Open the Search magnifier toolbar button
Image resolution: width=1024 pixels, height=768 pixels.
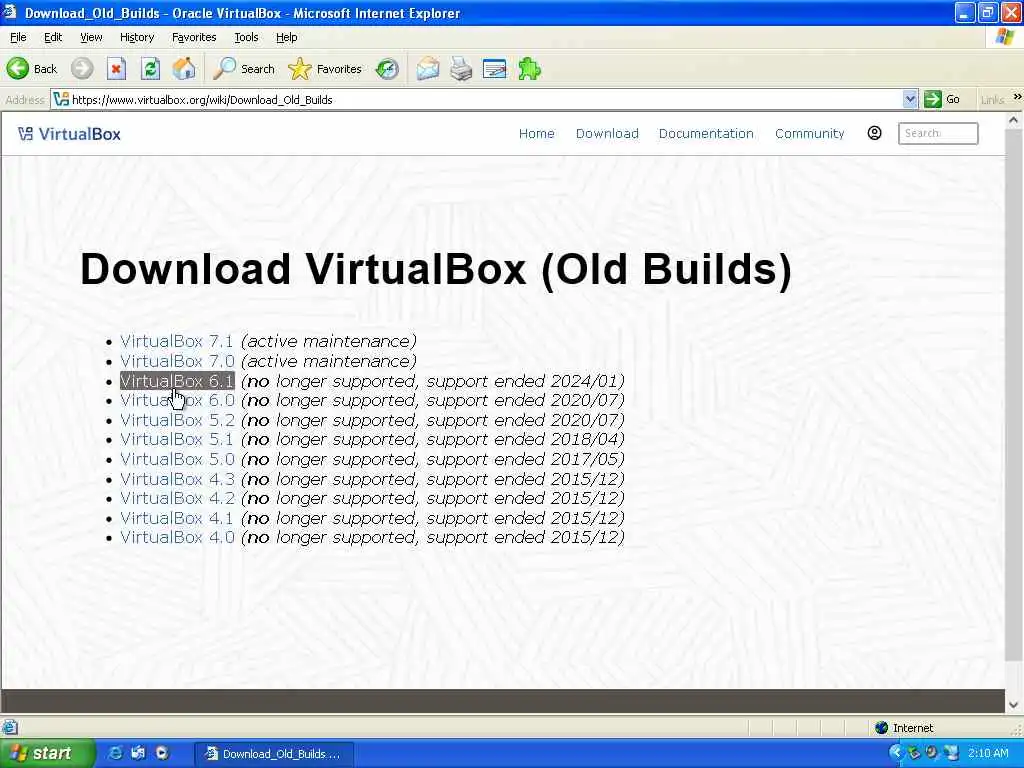(x=244, y=69)
